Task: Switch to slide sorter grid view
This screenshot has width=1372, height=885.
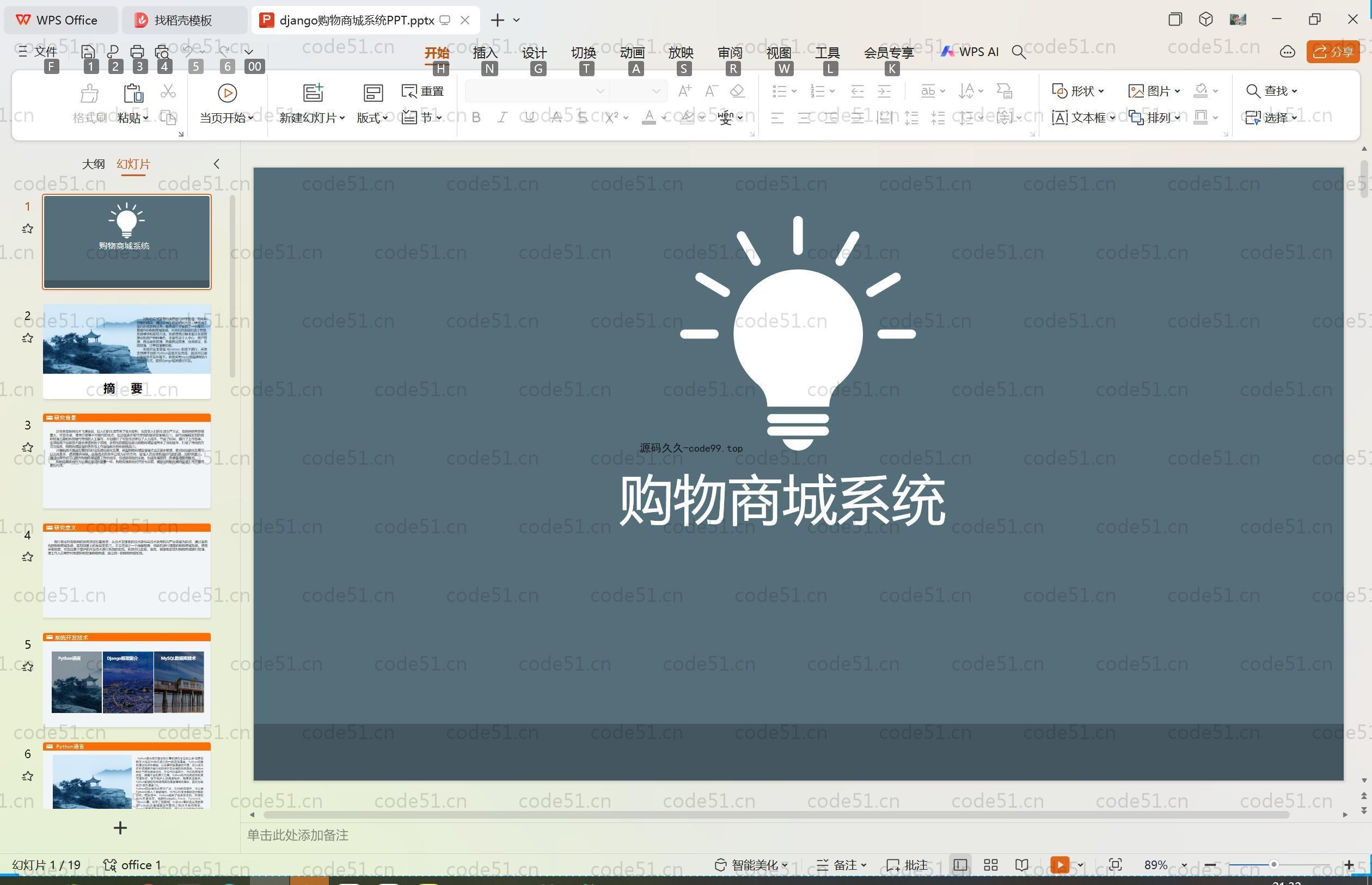Action: click(x=991, y=865)
